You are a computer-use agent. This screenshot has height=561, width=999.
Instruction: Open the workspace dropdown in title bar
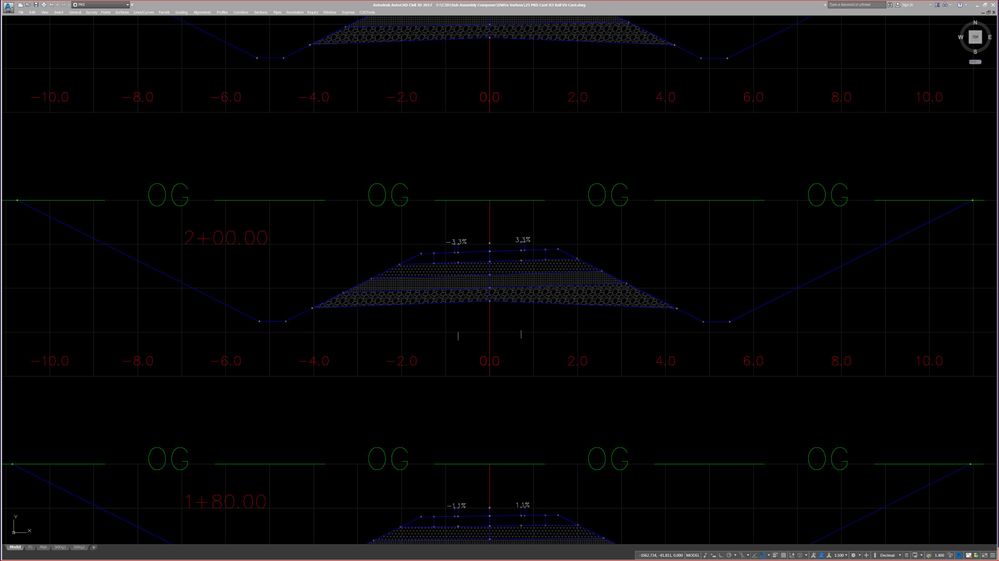101,4
